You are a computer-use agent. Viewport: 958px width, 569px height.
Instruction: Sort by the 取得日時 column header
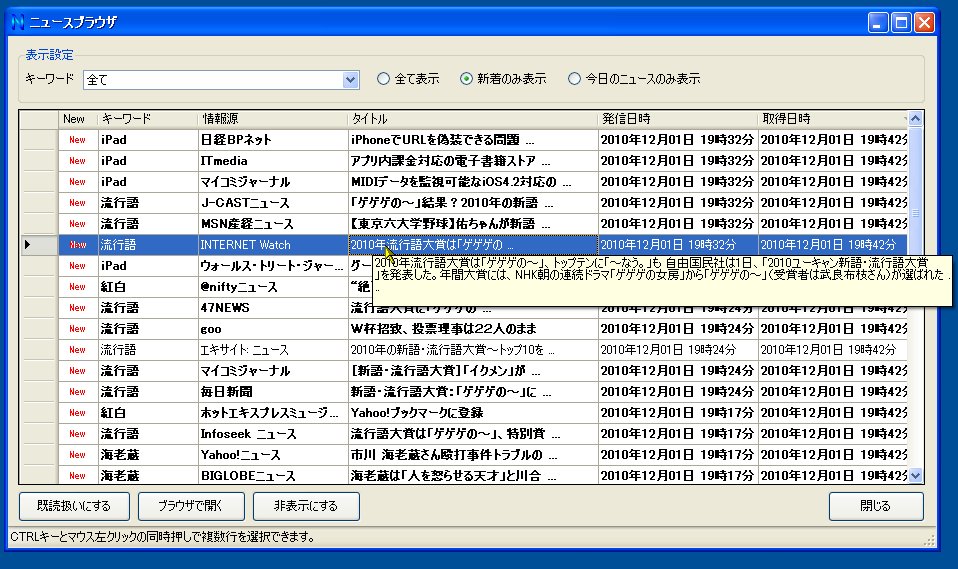[x=833, y=119]
